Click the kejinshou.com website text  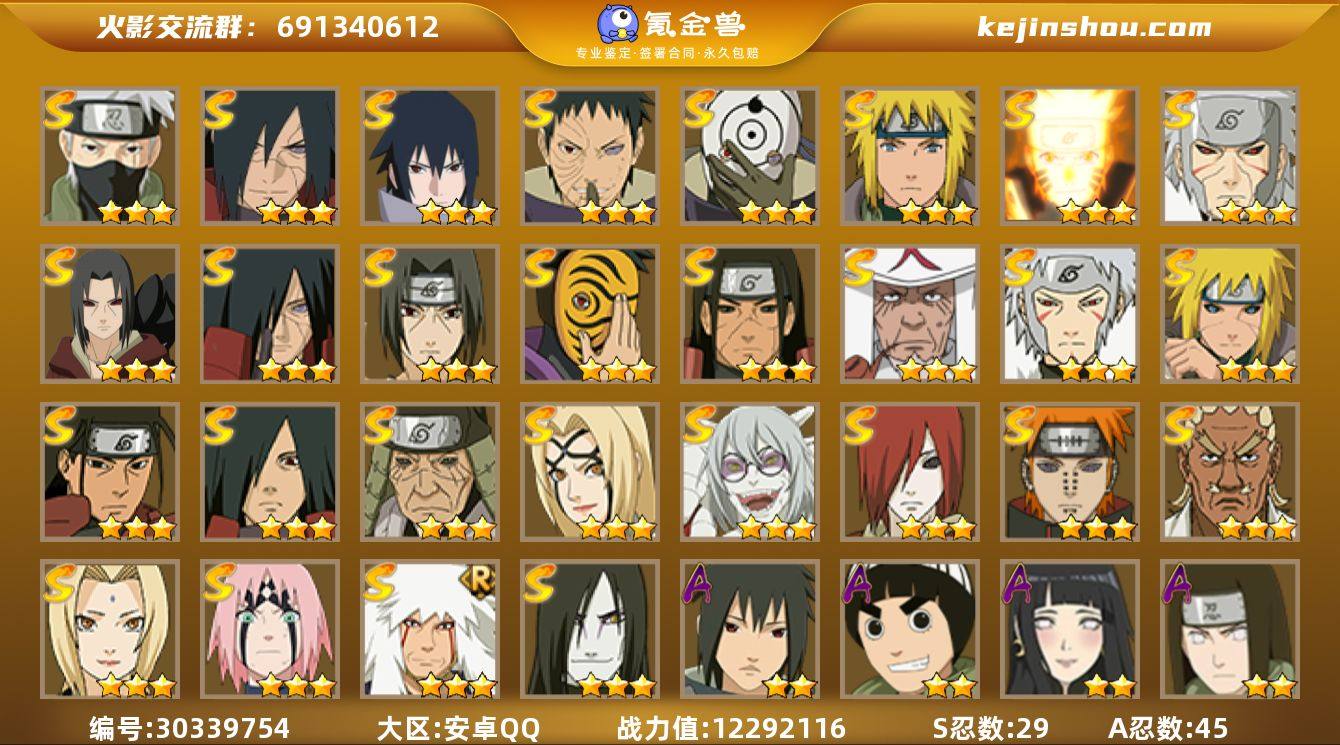(1094, 27)
